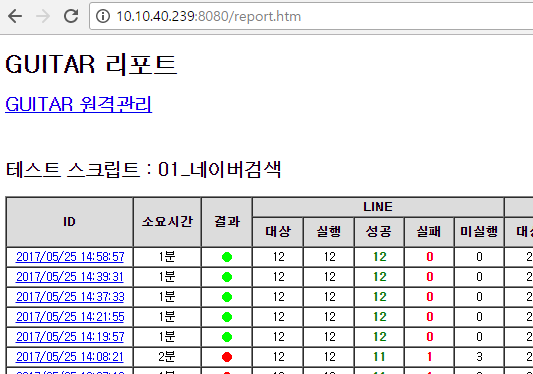Click the ID column header
This screenshot has width=533, height=374.
[x=69, y=222]
